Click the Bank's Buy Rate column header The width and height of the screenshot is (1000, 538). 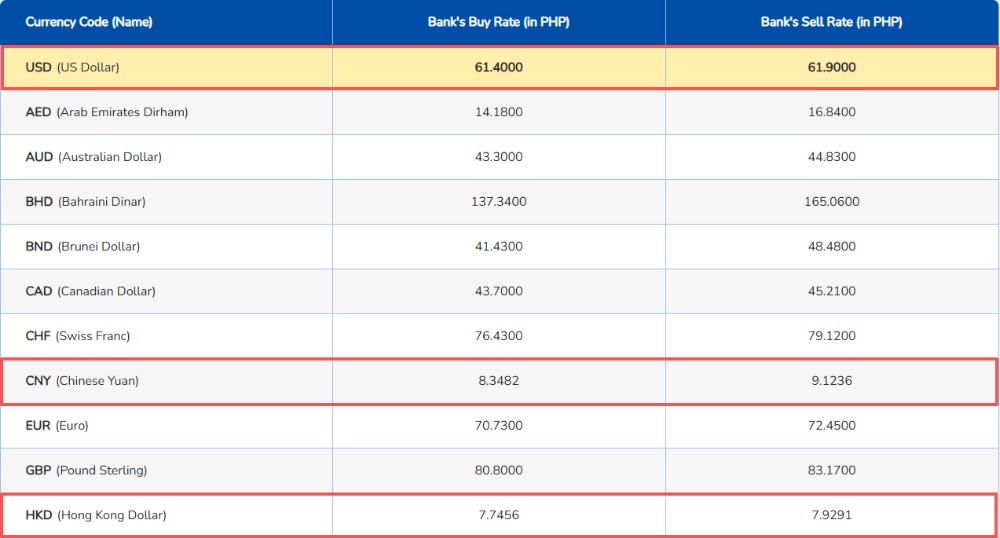point(499,22)
